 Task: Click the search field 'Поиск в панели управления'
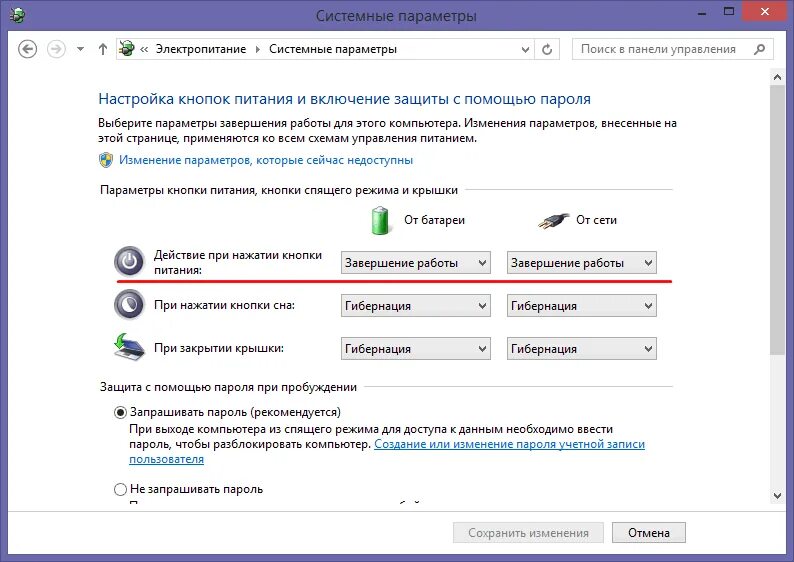coord(663,49)
